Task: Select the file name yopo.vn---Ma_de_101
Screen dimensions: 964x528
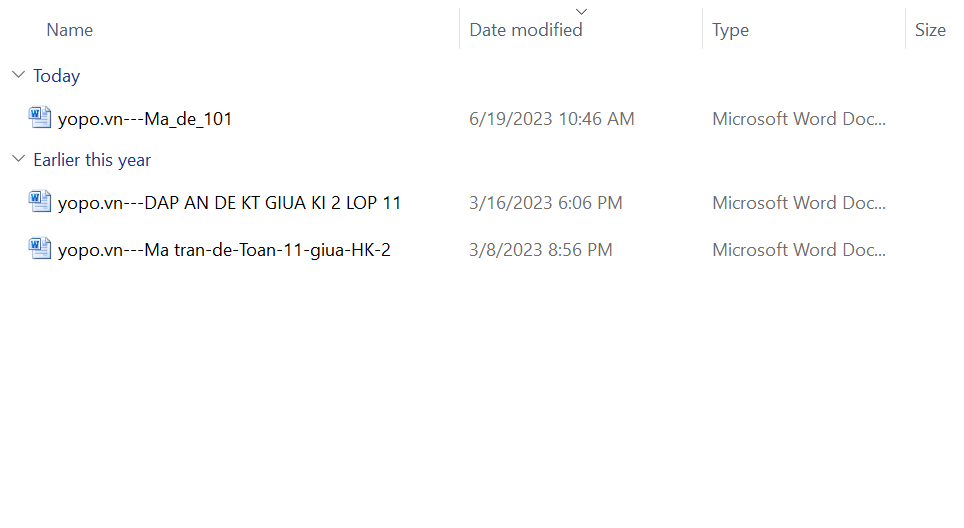Action: (x=145, y=119)
